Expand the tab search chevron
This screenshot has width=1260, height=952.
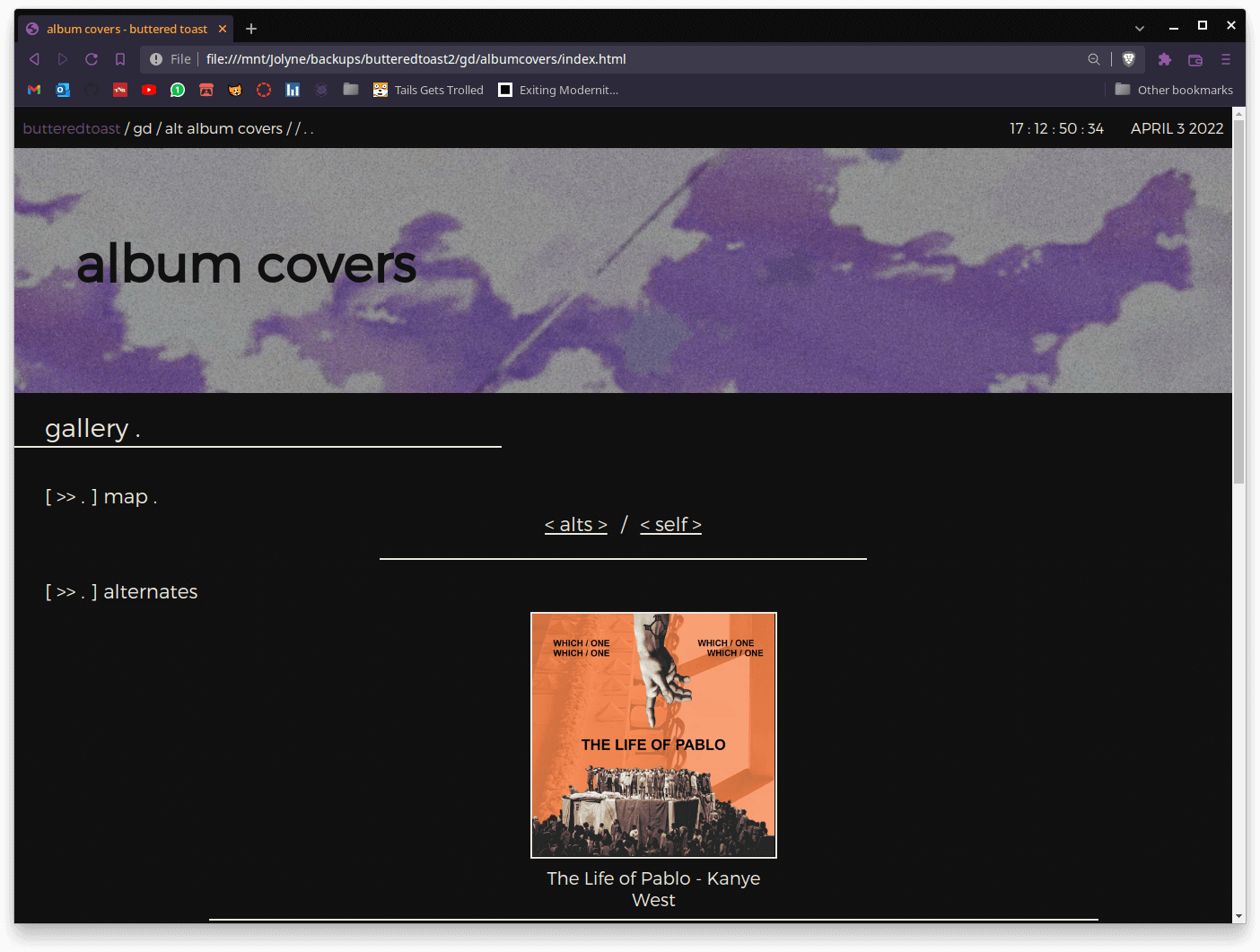[x=1139, y=29]
